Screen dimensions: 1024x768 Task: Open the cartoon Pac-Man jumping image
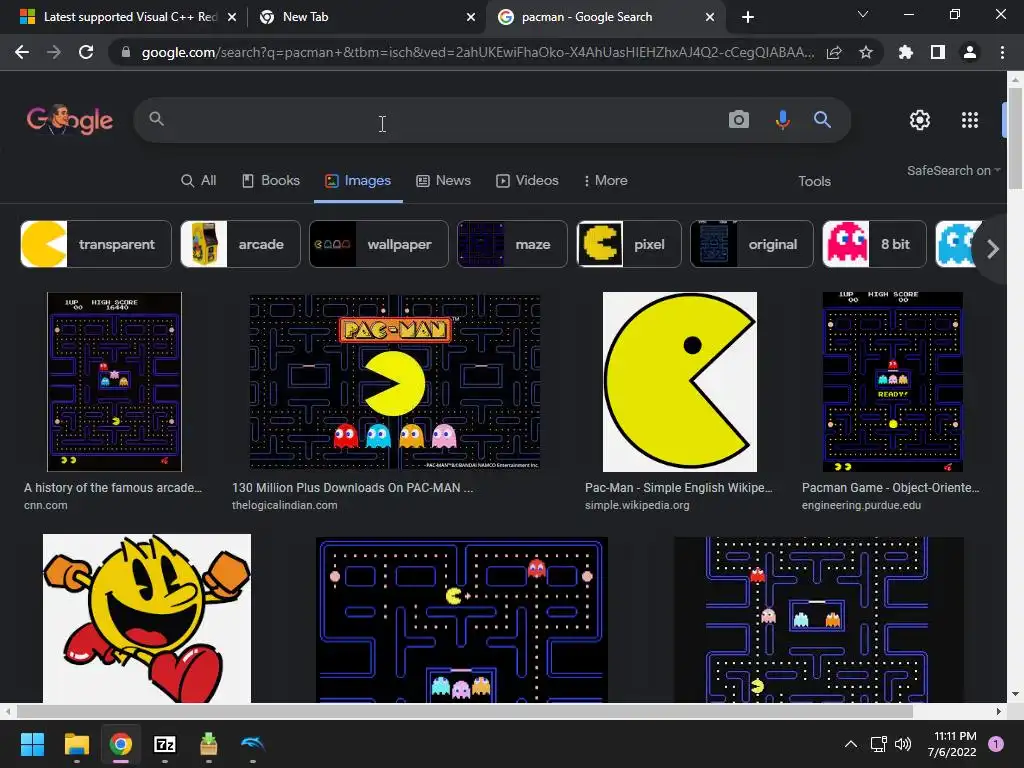[147, 618]
